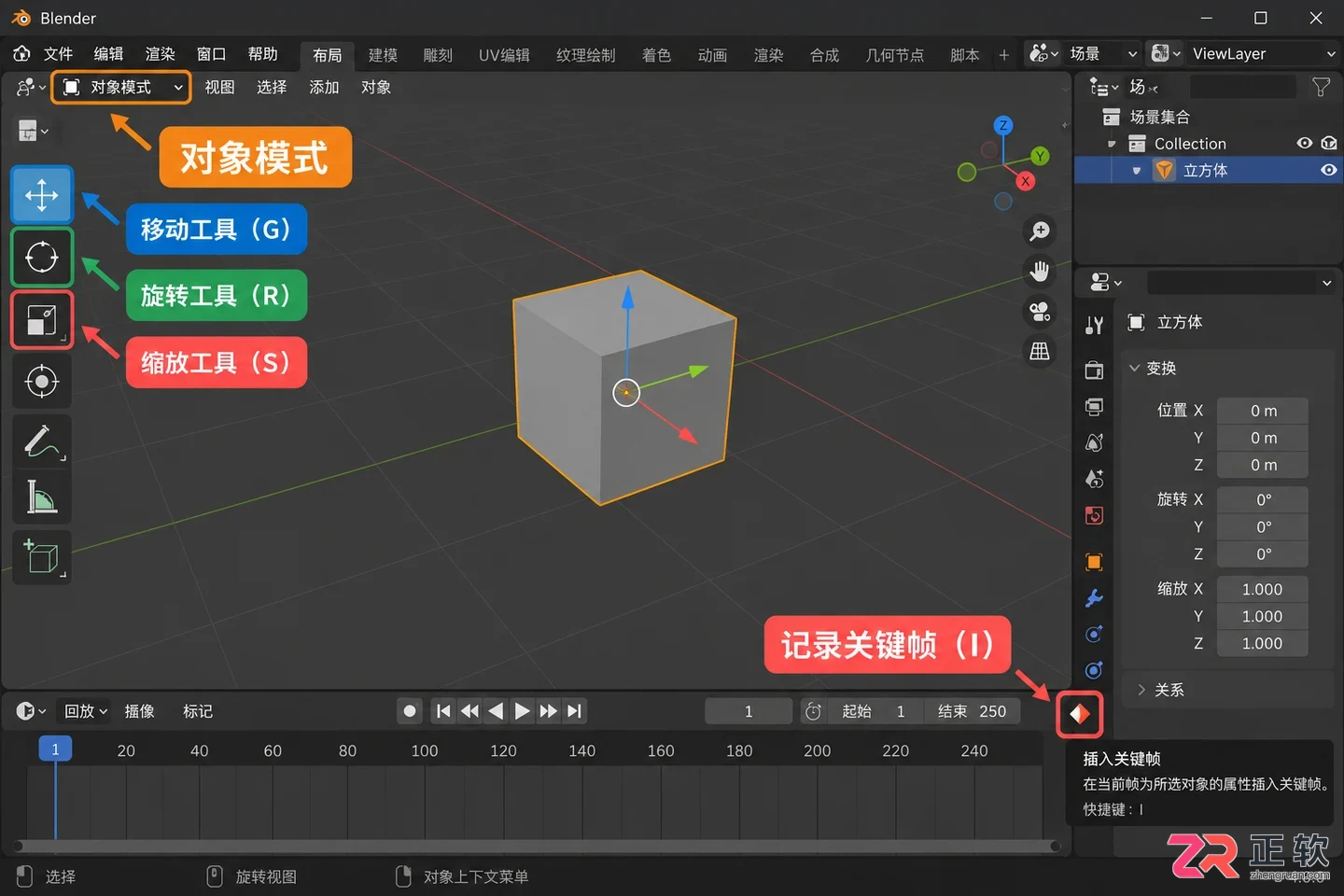The image size is (1344, 896).
Task: Click the blue frame 1 playhead marker
Action: (x=55, y=749)
